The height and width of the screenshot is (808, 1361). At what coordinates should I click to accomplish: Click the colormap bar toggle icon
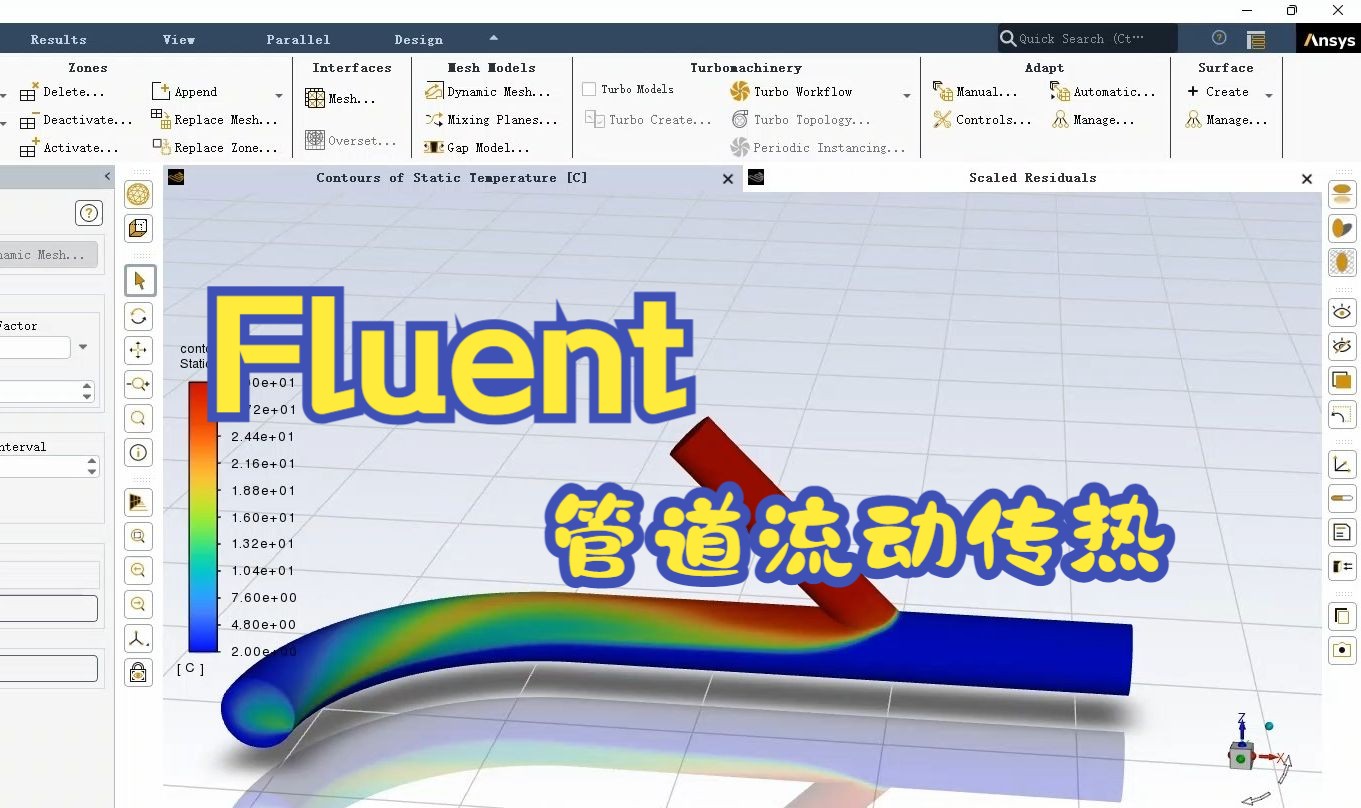point(1342,498)
